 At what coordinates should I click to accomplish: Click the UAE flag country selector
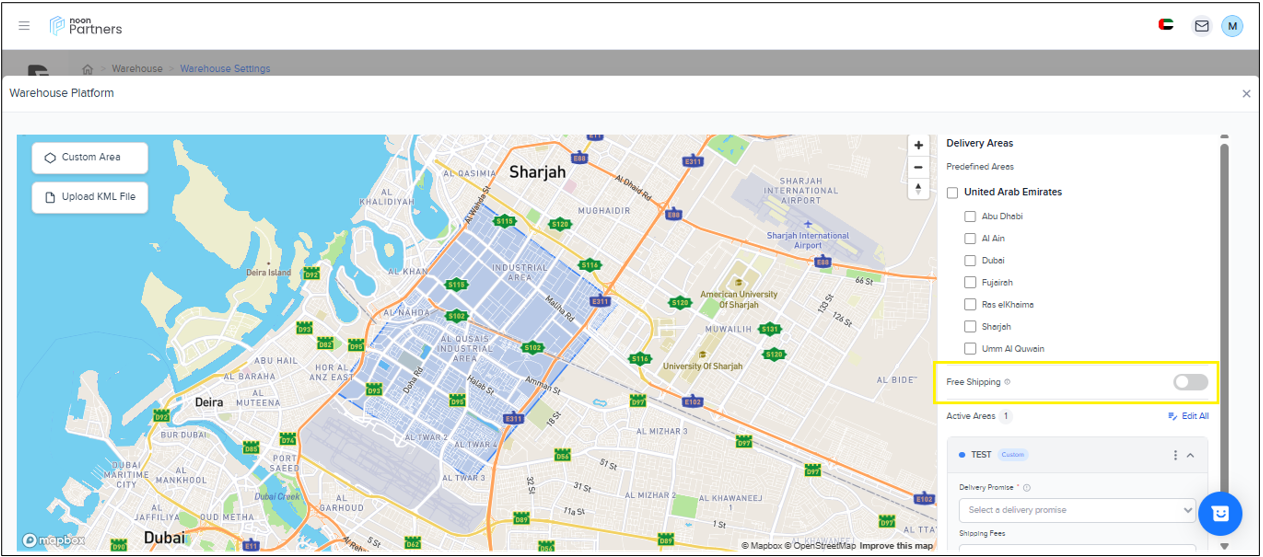(1166, 26)
